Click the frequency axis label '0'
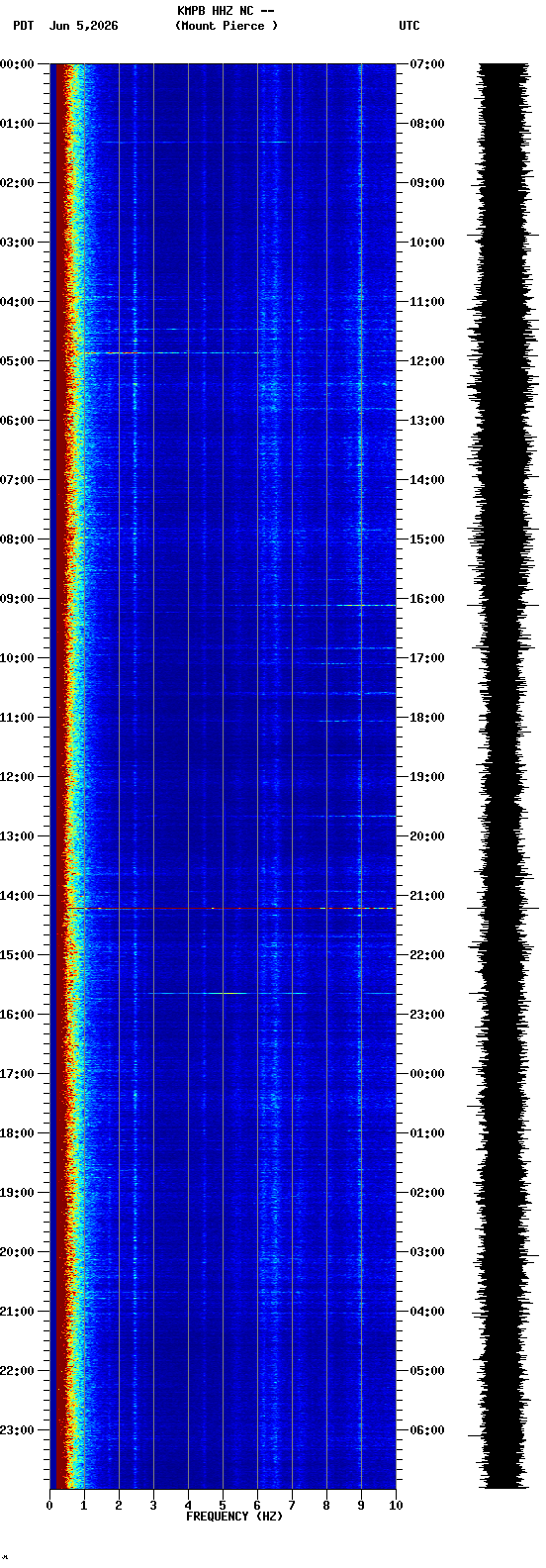This screenshot has height=1568, width=546. pyautogui.click(x=49, y=1506)
